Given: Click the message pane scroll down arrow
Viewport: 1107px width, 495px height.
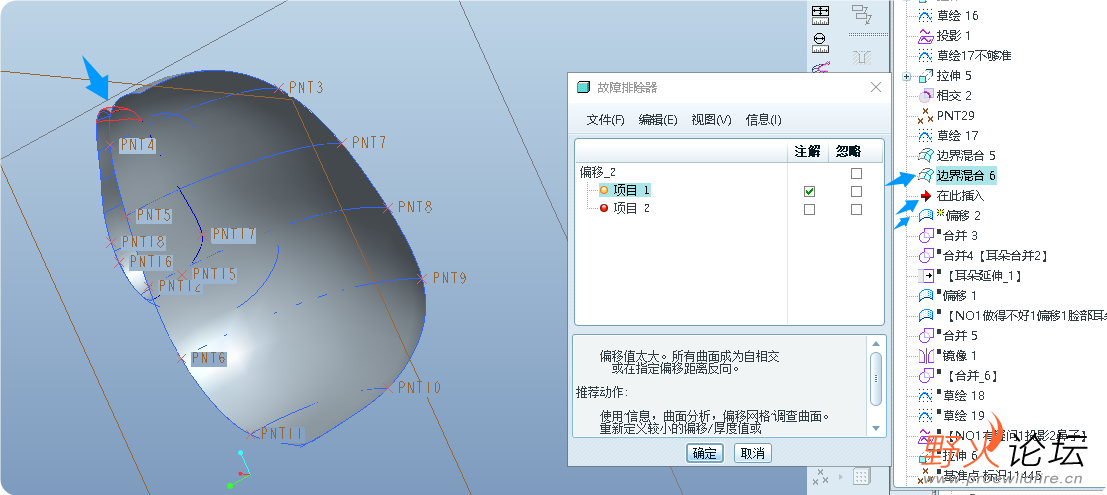Looking at the screenshot, I should (875, 429).
